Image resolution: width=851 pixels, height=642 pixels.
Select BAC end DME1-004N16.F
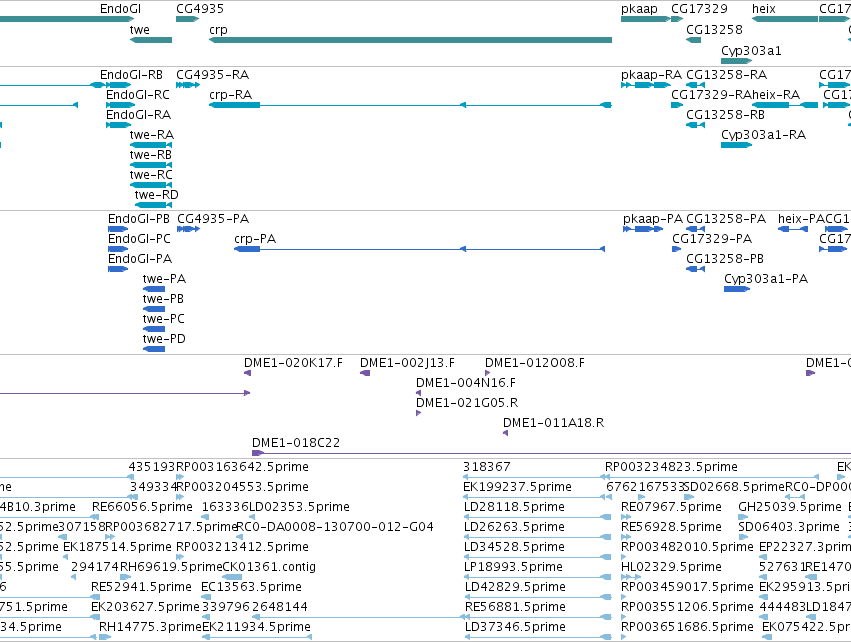pos(466,383)
